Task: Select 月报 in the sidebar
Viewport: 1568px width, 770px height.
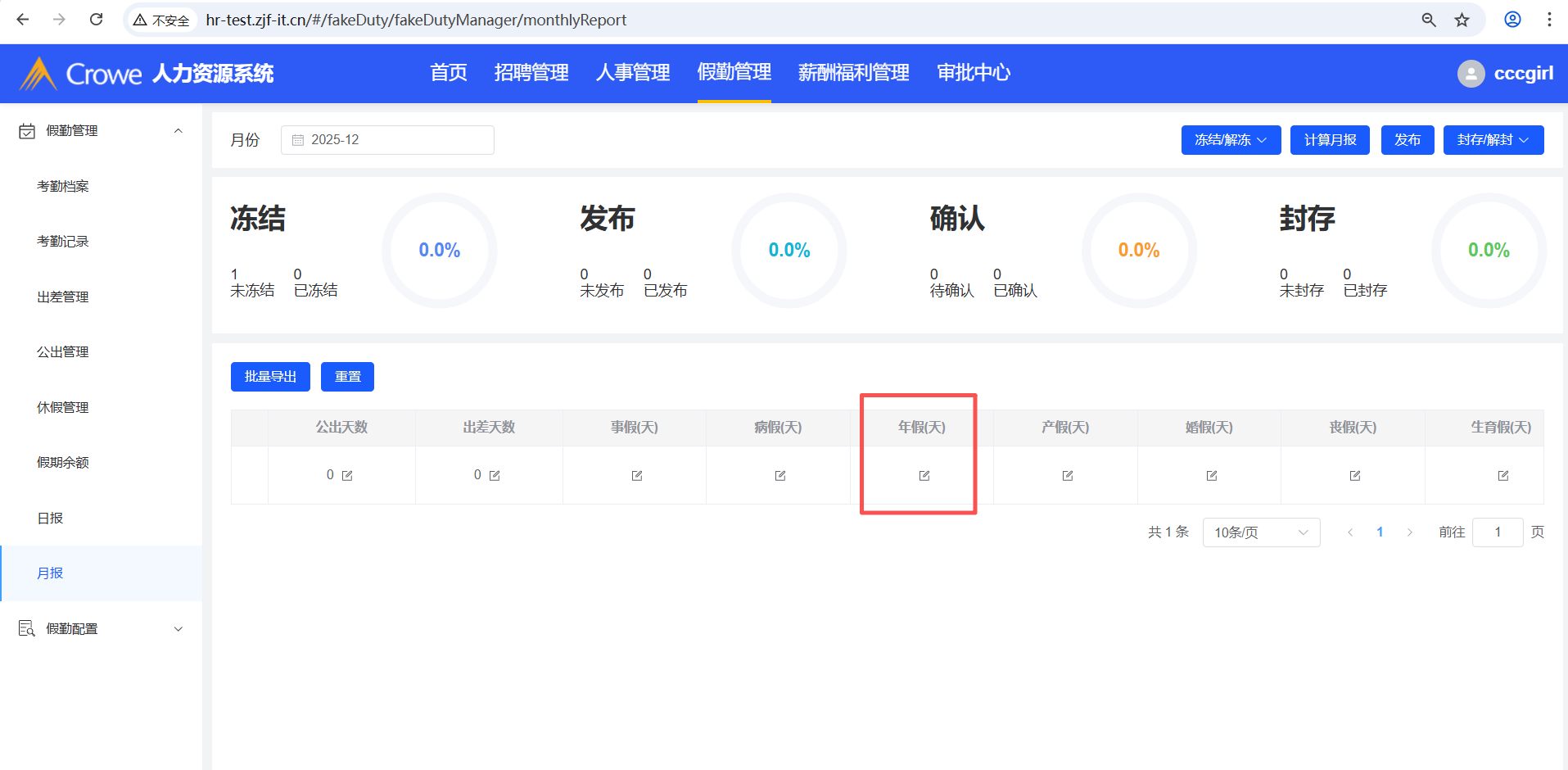Action: 102,573
